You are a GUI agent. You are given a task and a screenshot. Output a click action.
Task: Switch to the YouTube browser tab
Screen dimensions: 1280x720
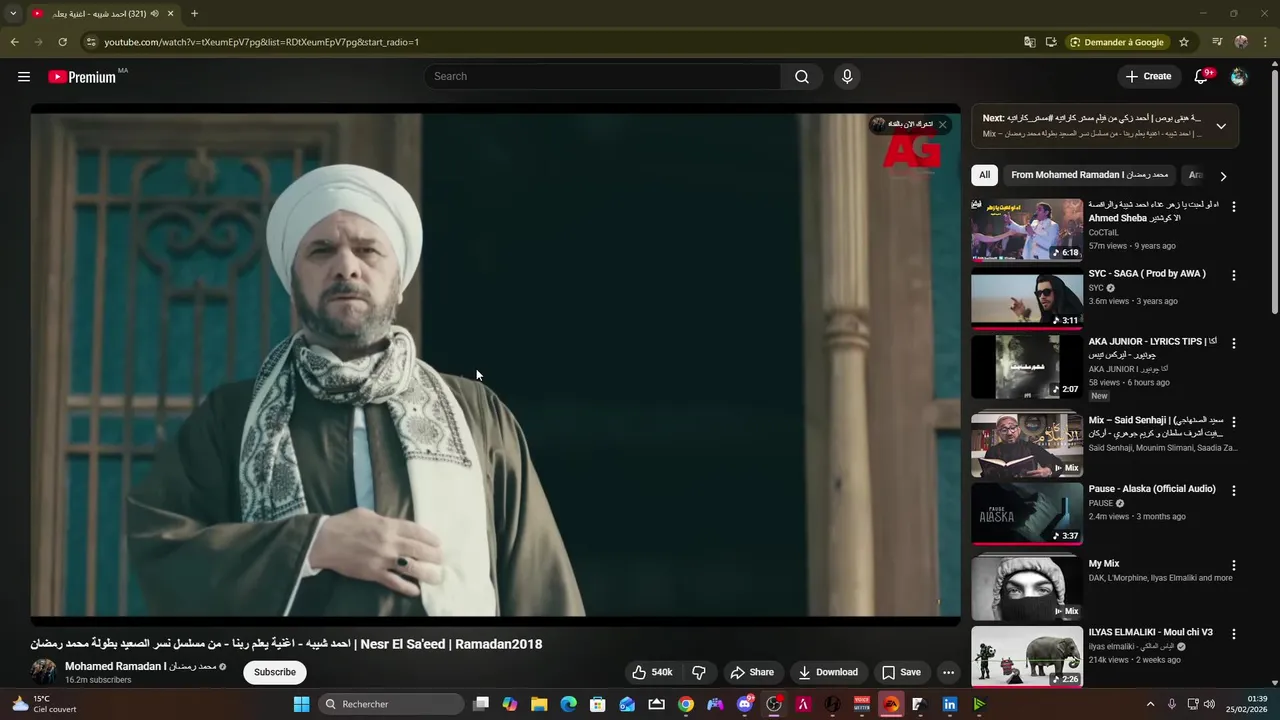coord(102,14)
